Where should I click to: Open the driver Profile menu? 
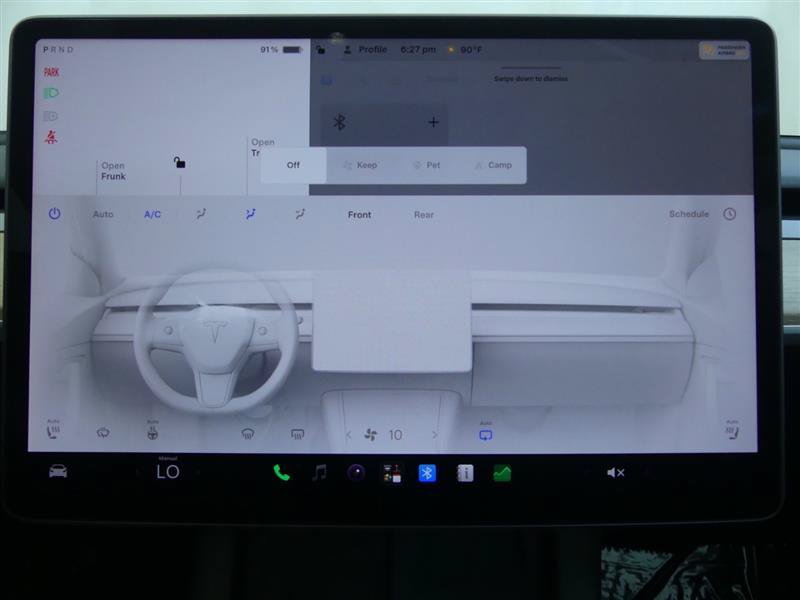pos(366,49)
